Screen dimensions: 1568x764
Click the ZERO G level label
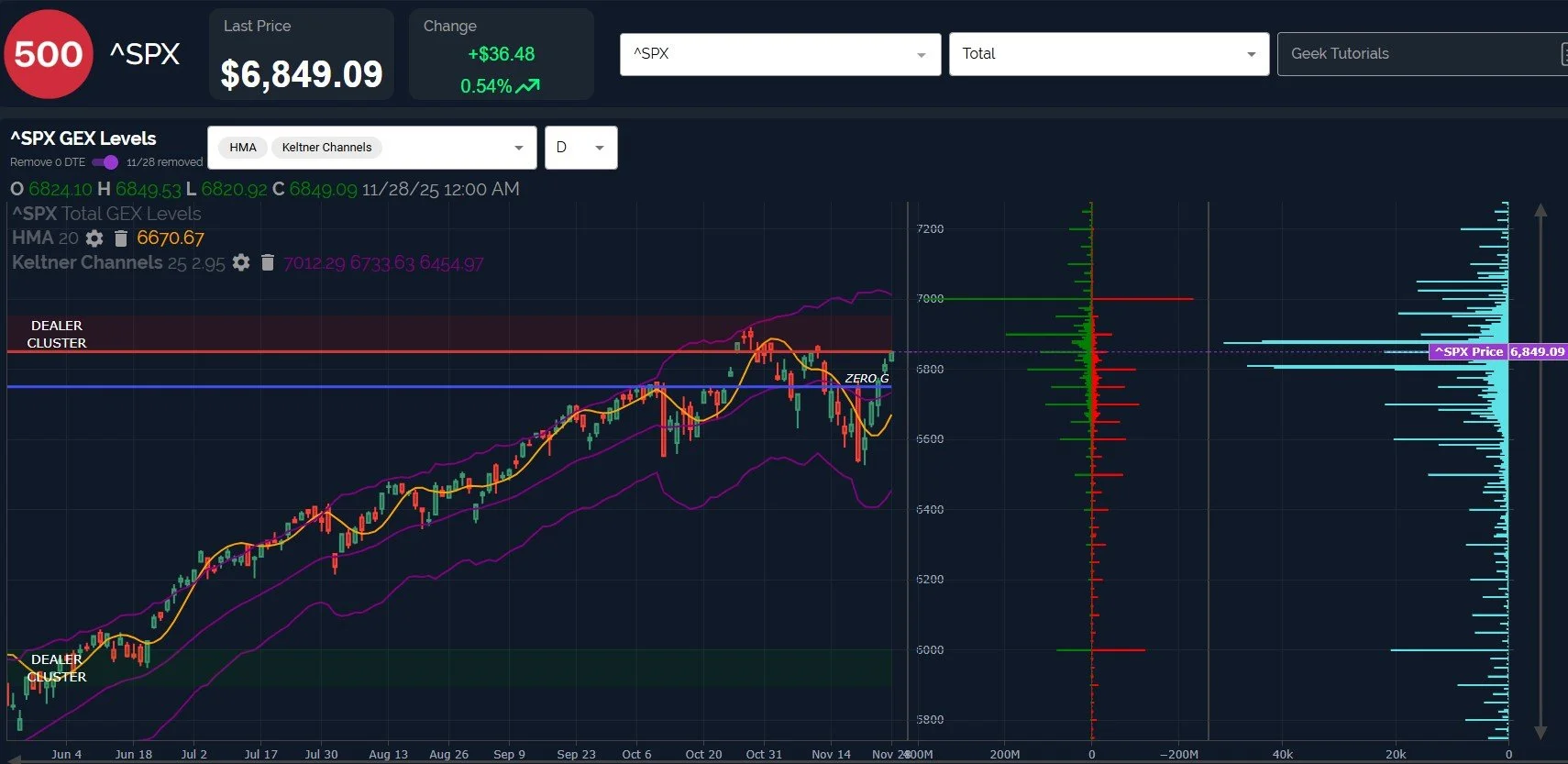[x=867, y=378]
